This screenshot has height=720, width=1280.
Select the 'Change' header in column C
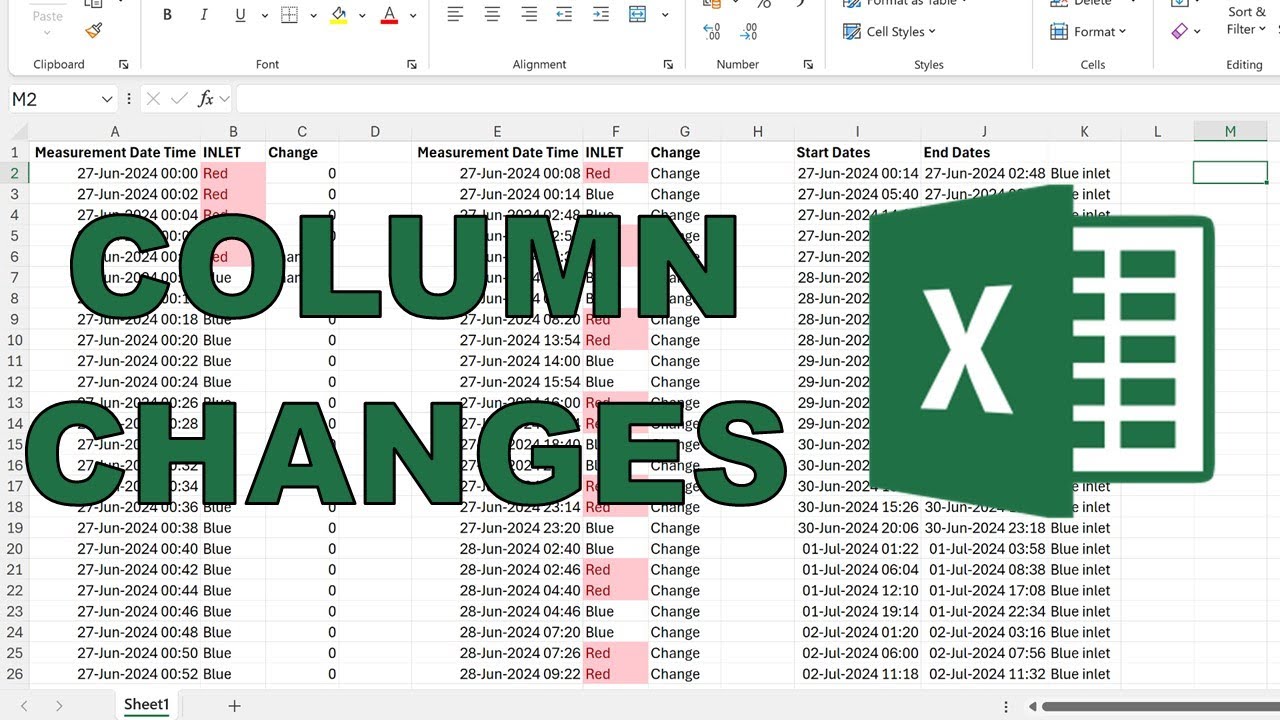pyautogui.click(x=302, y=152)
